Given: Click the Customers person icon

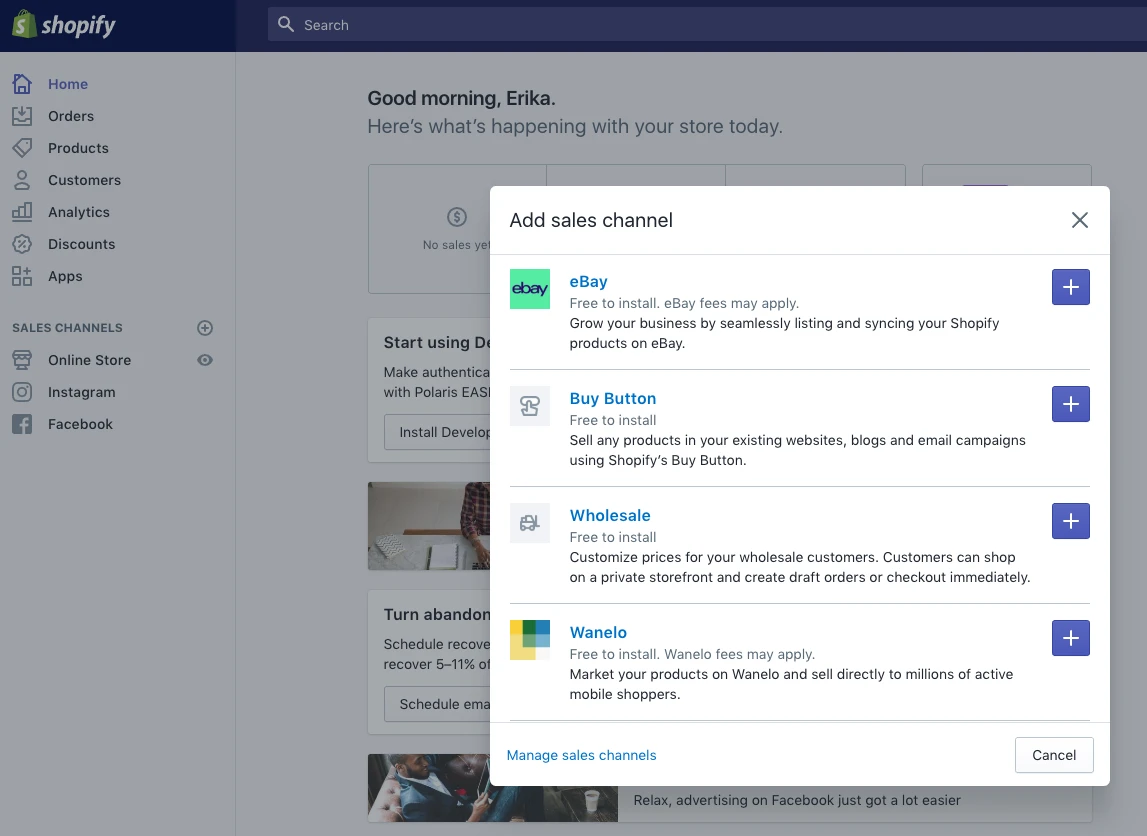Looking at the screenshot, I should pyautogui.click(x=22, y=180).
